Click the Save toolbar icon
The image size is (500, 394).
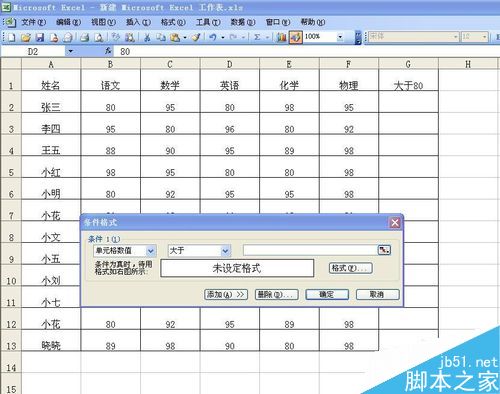point(40,37)
